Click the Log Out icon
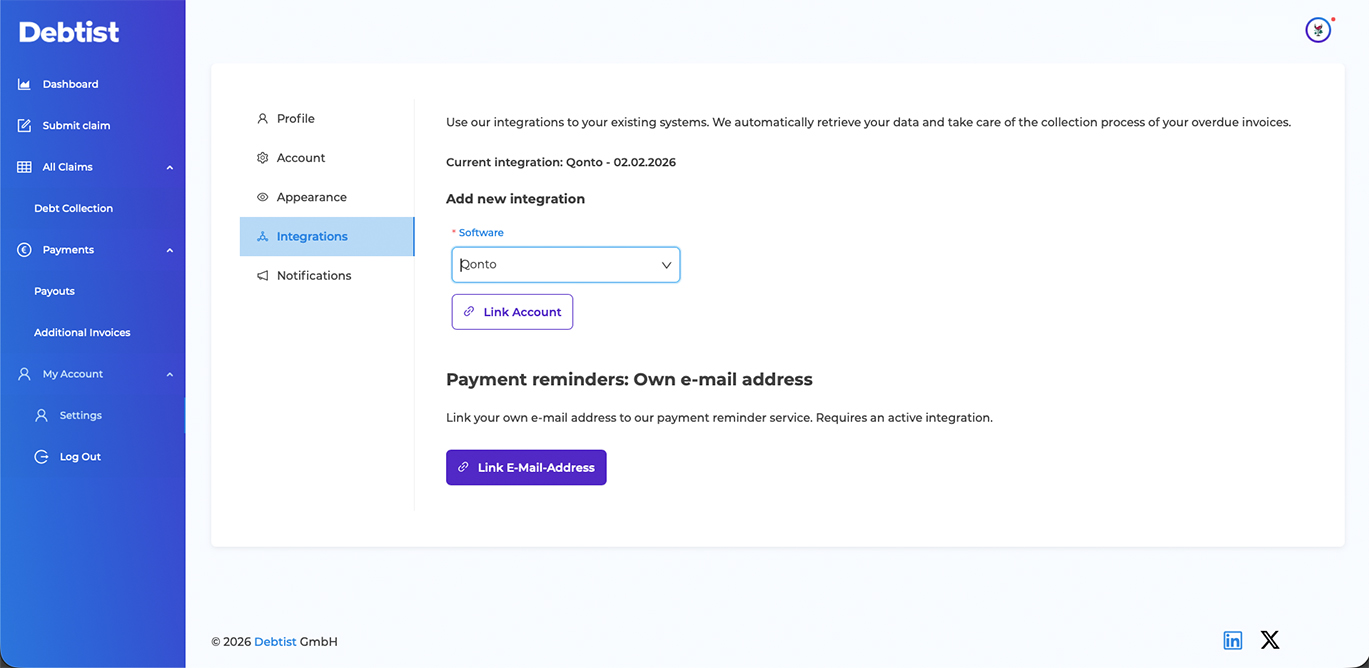 41,457
